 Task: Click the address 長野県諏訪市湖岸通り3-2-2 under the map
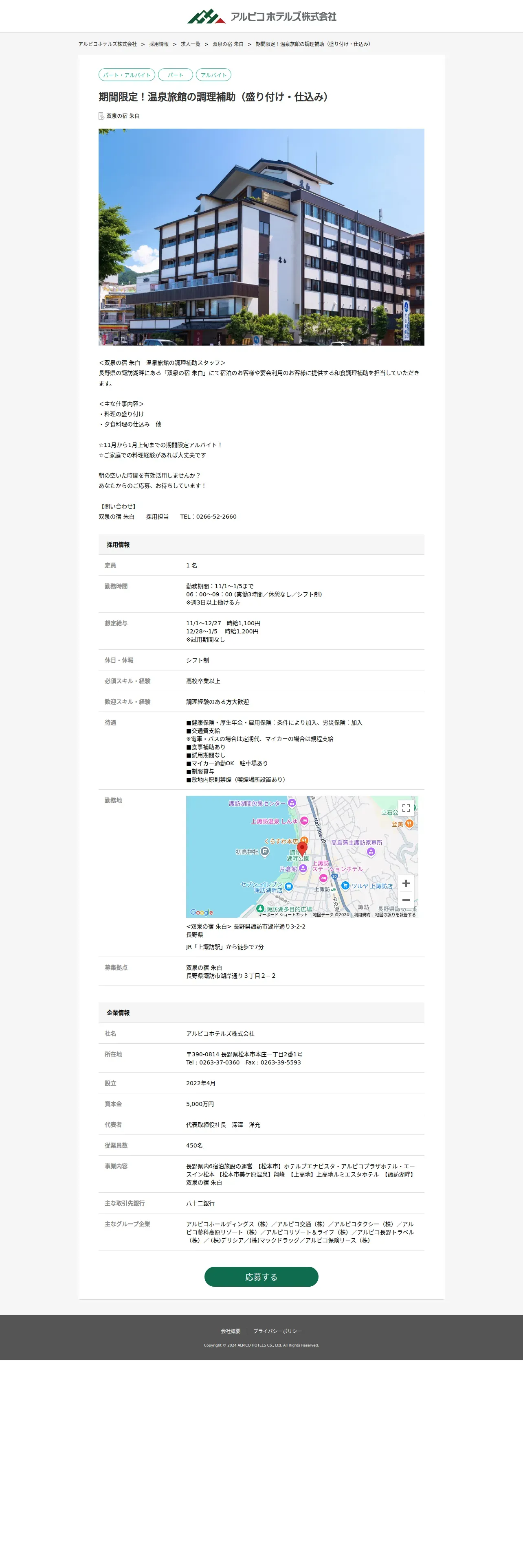(270, 926)
